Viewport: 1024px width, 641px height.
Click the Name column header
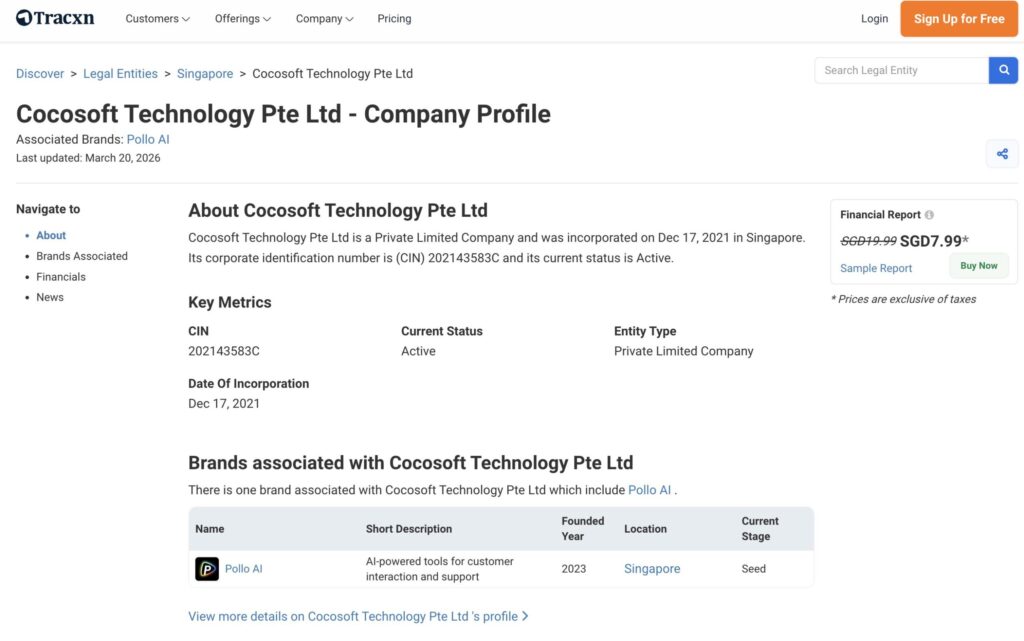pyautogui.click(x=210, y=529)
